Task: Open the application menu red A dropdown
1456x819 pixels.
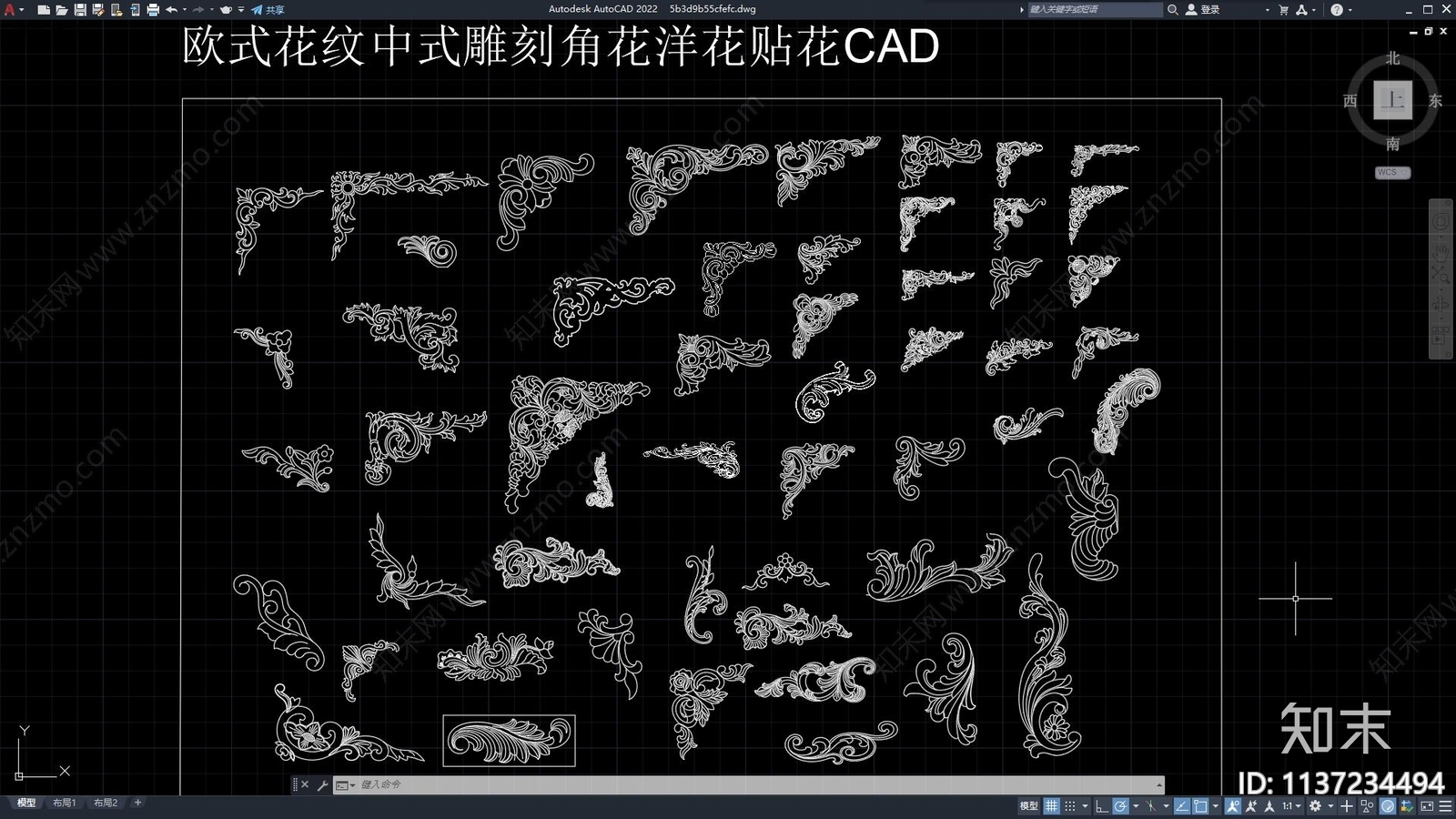Action: (x=11, y=9)
